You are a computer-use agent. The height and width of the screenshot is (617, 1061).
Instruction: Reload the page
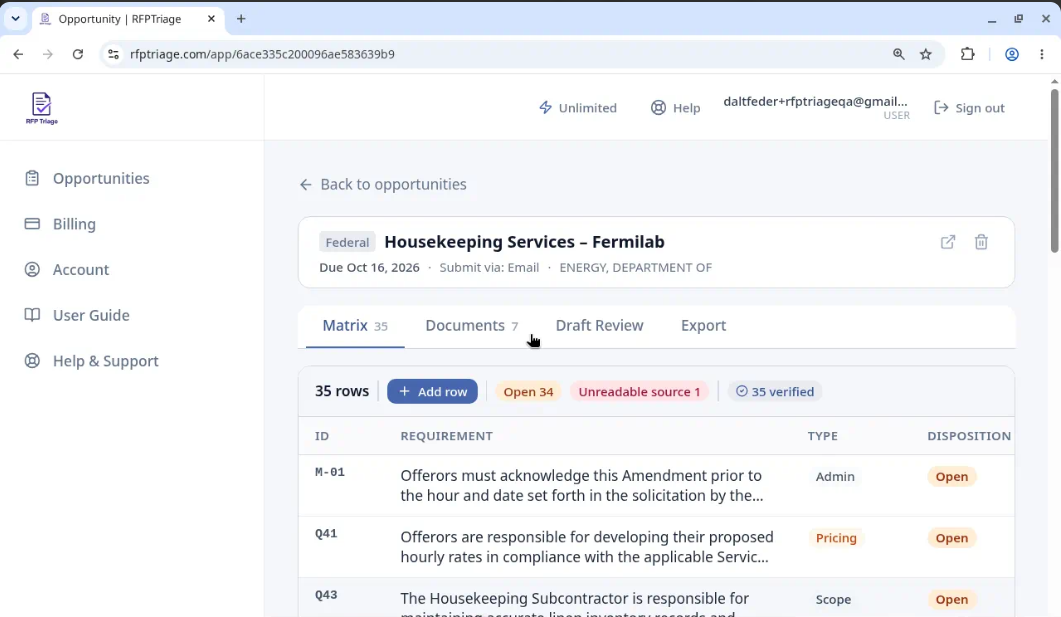pyautogui.click(x=78, y=54)
